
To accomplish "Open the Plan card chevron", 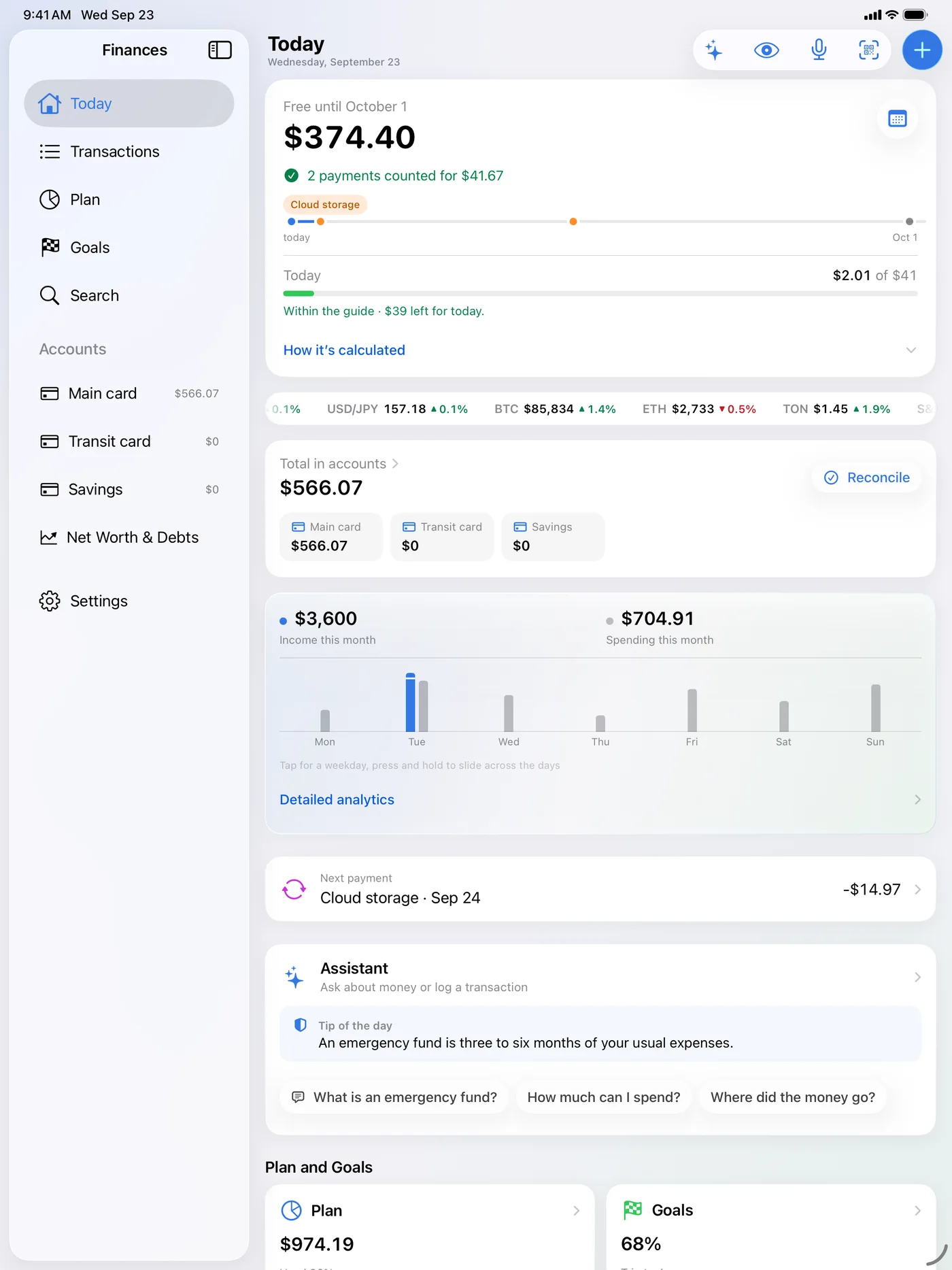I will tap(576, 1211).
